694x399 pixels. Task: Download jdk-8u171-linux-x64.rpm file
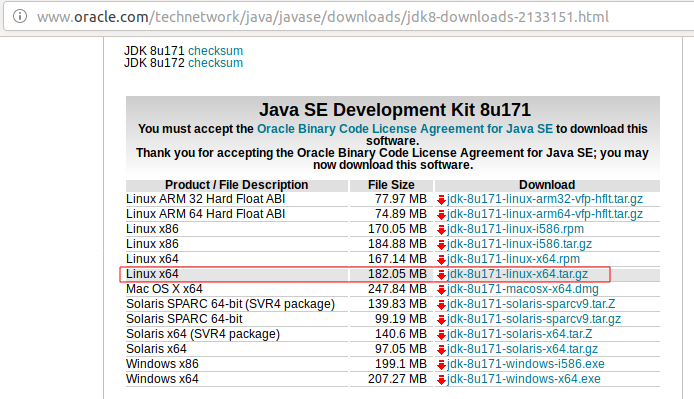513,259
